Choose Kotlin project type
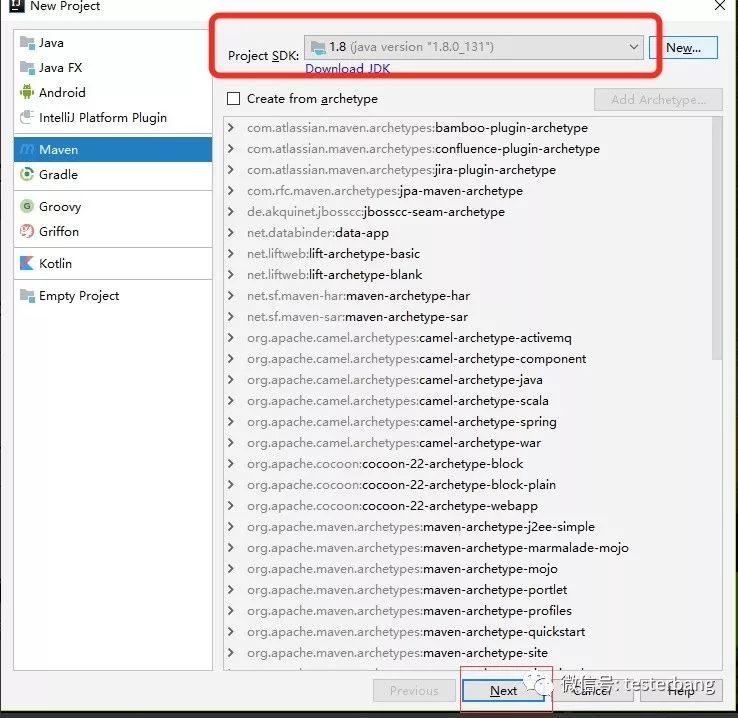The image size is (738, 718). 113,263
